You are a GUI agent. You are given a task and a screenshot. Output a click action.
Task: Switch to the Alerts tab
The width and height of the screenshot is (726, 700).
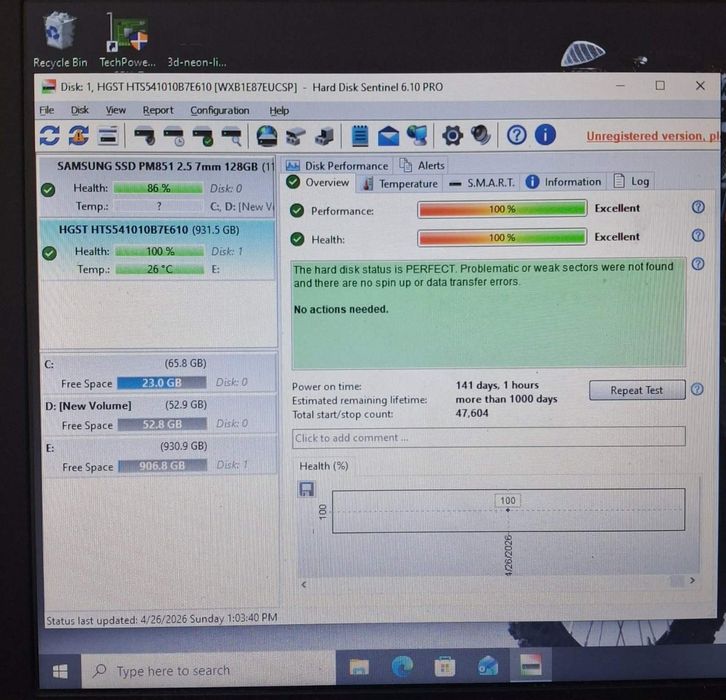(422, 165)
